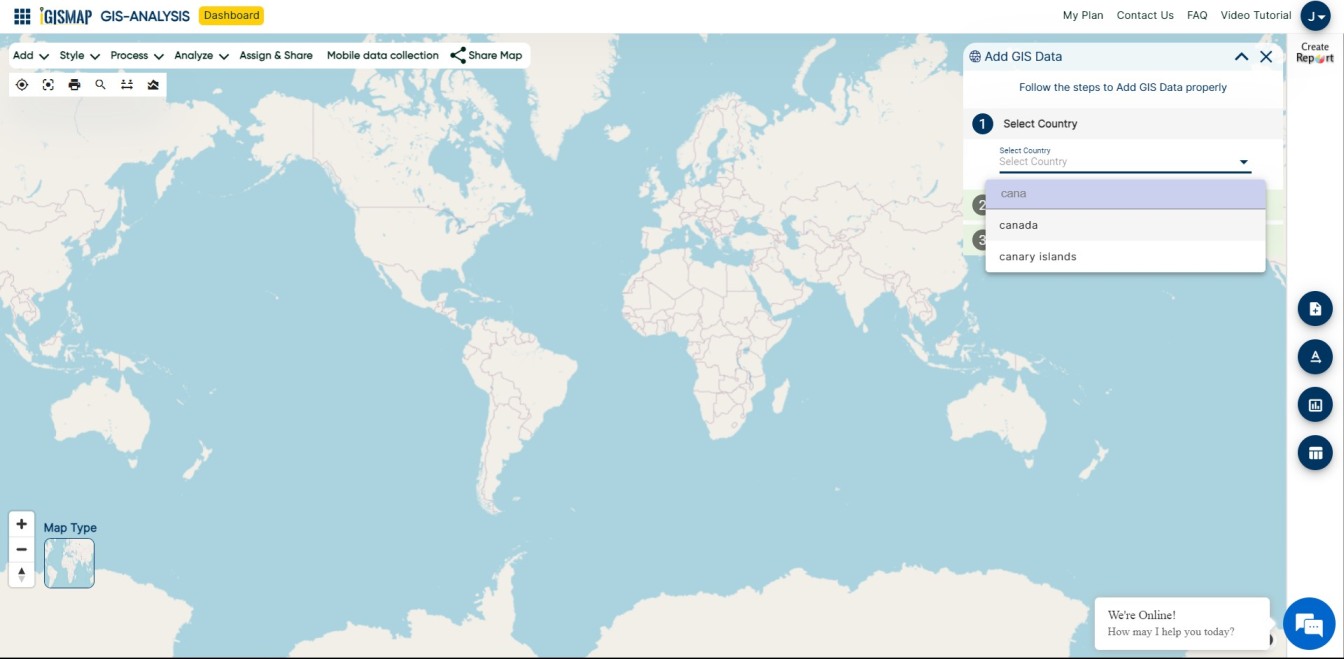Select the center focus tool

(48, 84)
